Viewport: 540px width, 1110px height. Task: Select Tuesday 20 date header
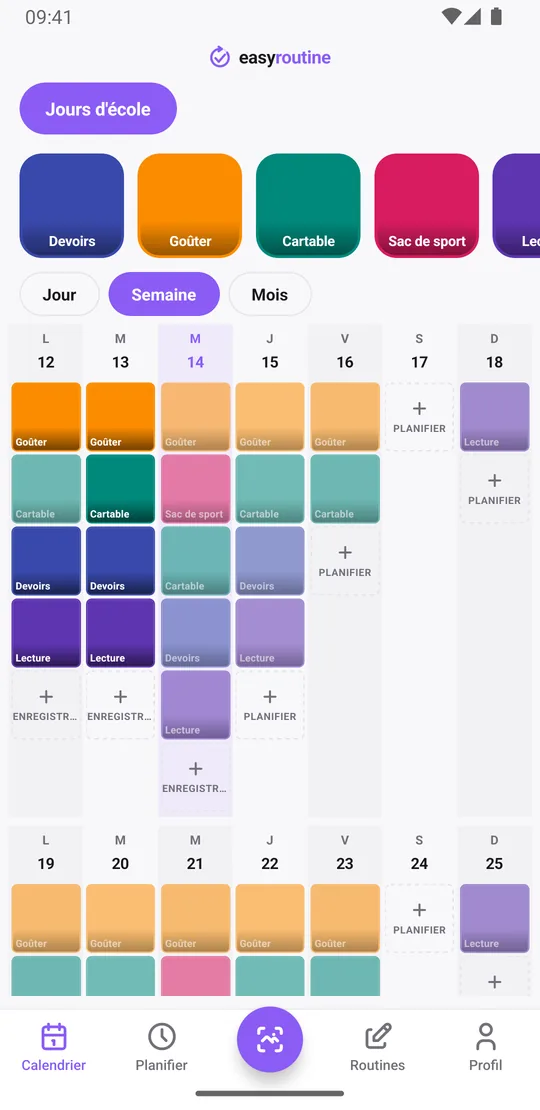pyautogui.click(x=120, y=853)
